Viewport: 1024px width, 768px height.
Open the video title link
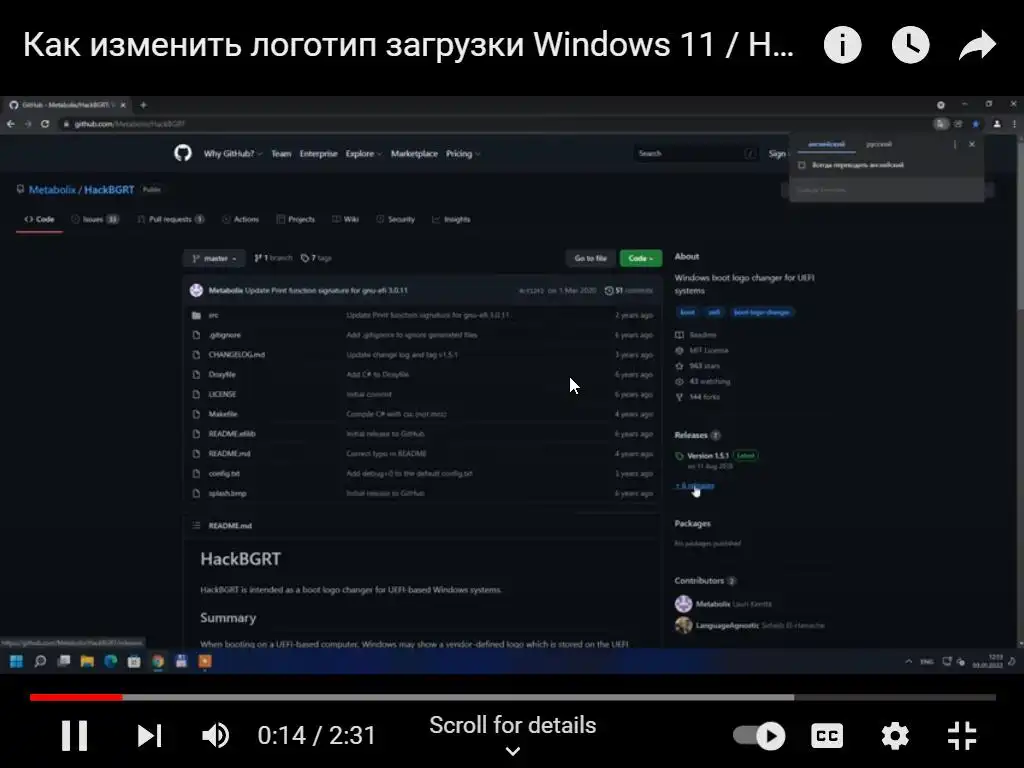(x=408, y=45)
